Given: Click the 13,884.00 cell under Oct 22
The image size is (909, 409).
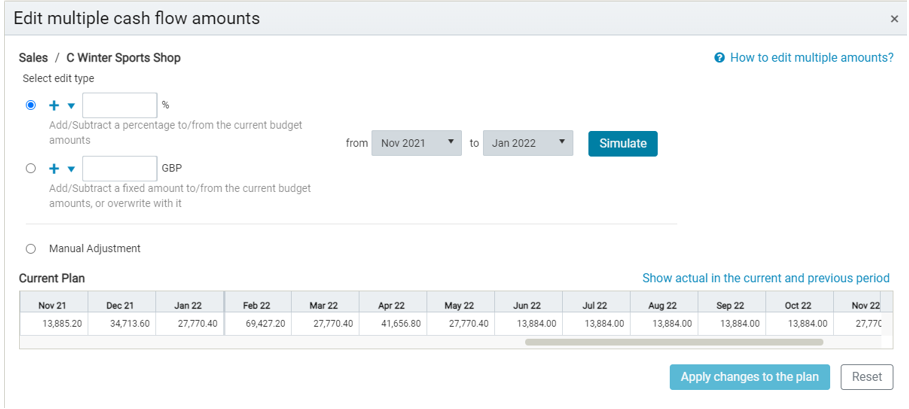Looking at the screenshot, I should (799, 324).
